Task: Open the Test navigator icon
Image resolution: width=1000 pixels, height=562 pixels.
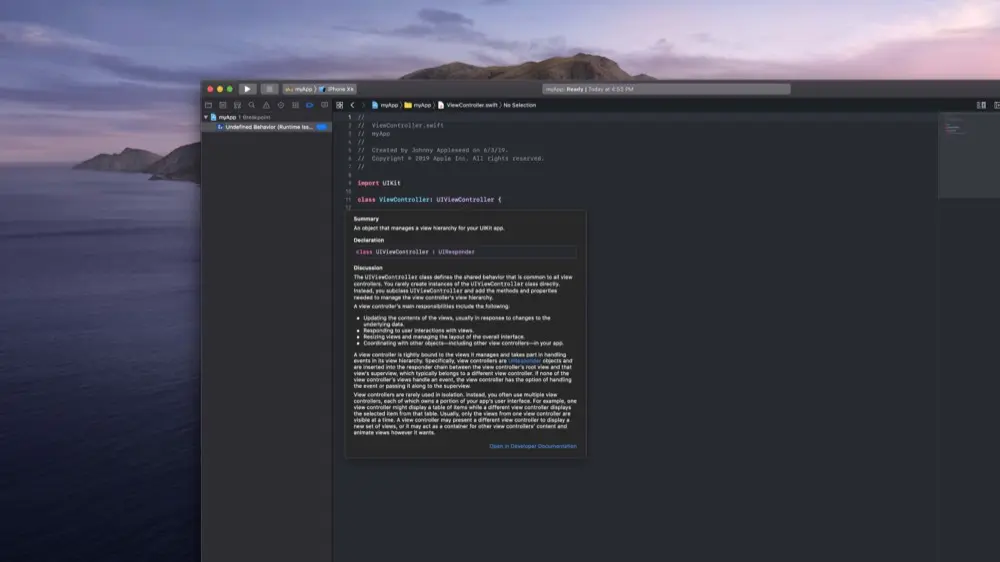Action: tap(281, 105)
